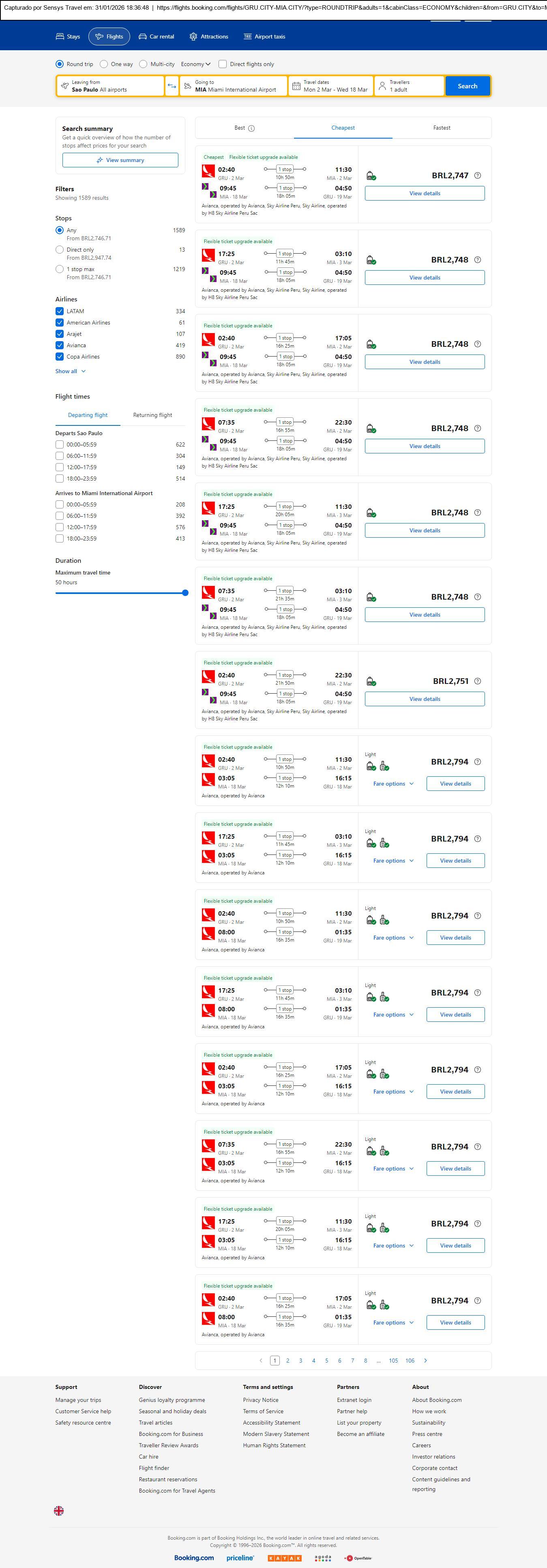Image resolution: width=547 pixels, height=1568 pixels.
Task: Select the One way radio button
Action: [x=104, y=64]
